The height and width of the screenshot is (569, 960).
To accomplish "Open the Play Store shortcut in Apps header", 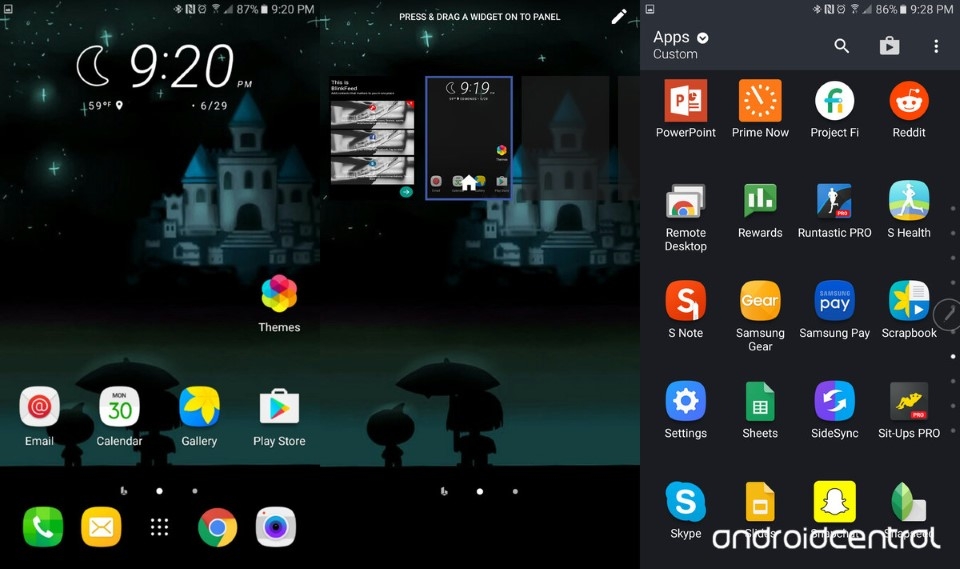I will [890, 45].
